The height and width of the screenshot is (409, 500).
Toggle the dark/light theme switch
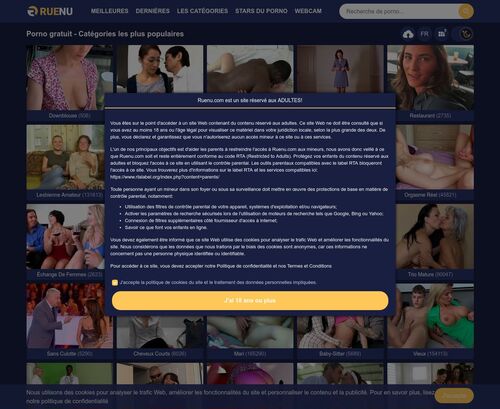coord(463,34)
